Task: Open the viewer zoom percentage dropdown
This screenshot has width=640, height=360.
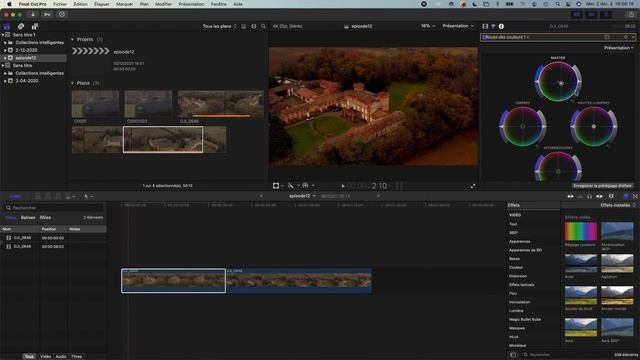Action: (428, 26)
